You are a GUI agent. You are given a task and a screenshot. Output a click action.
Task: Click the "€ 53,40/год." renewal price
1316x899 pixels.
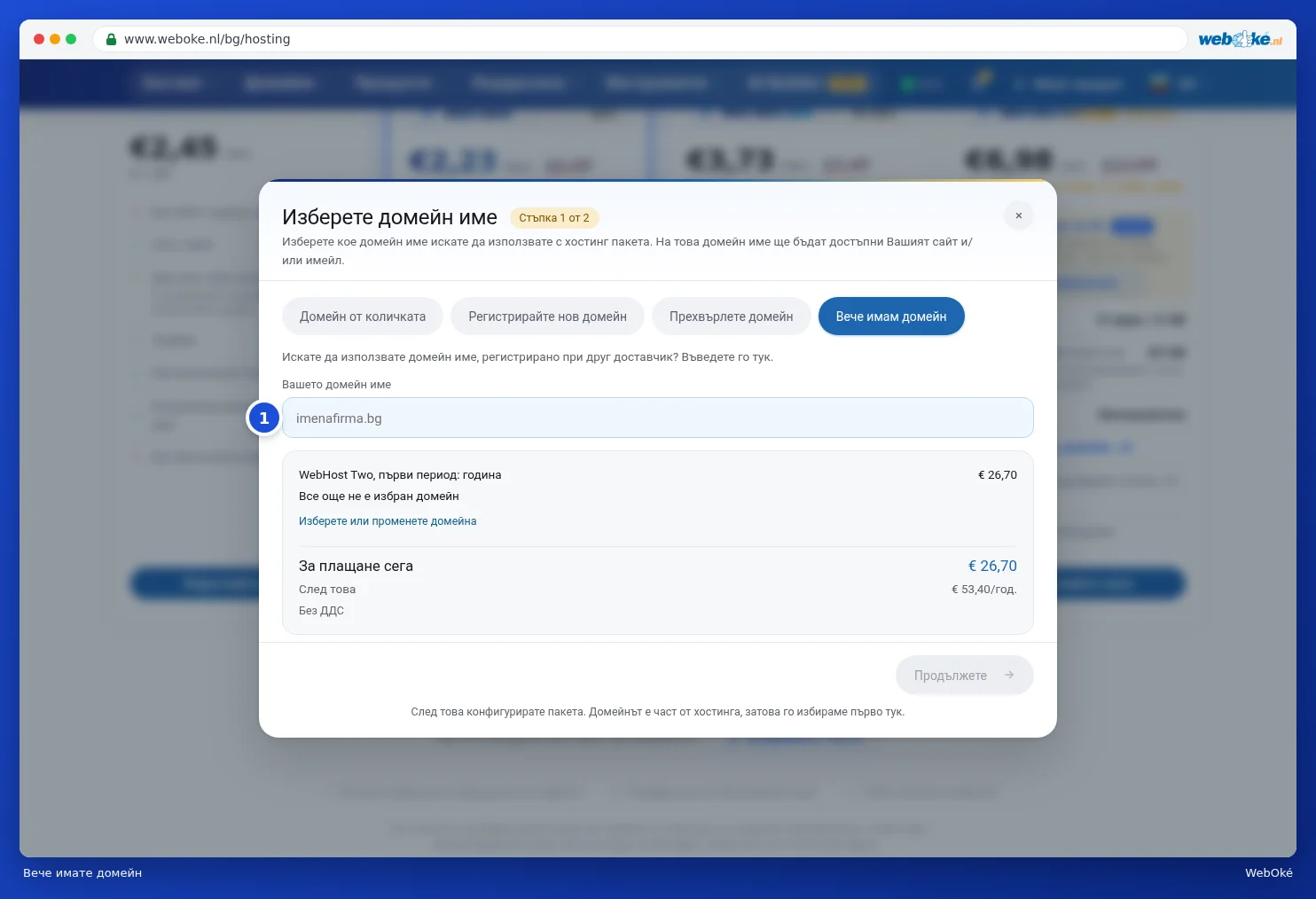coord(984,590)
